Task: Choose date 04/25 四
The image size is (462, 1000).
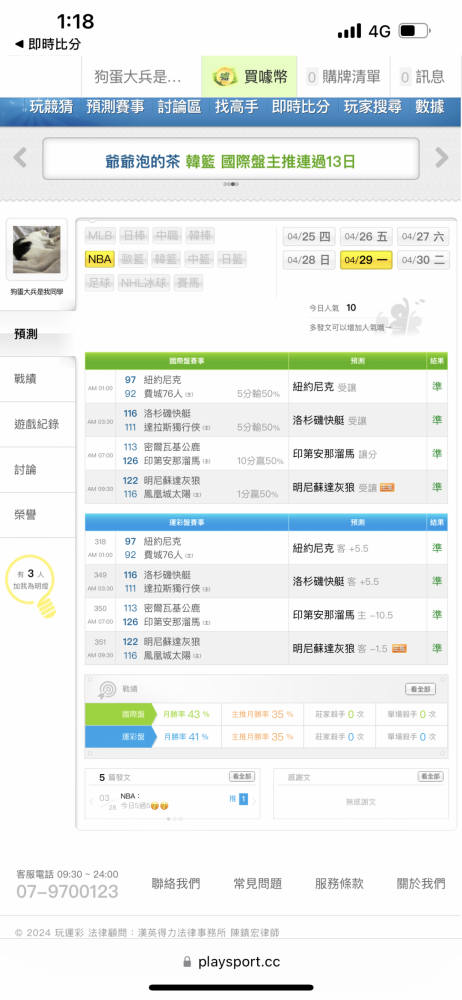Action: pyautogui.click(x=309, y=237)
